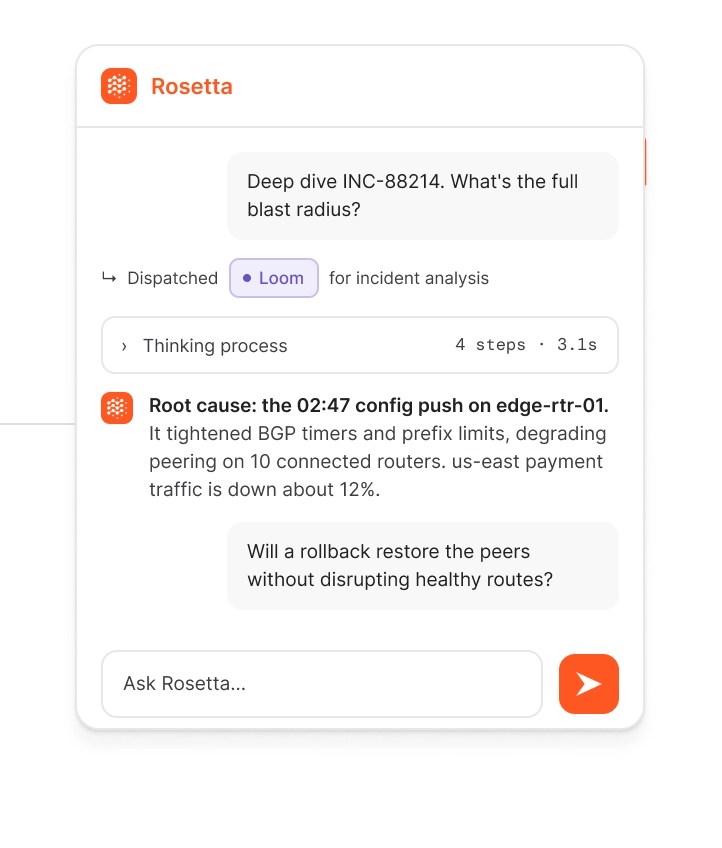Screen dimensions: 722x848
Task: Click the bold 'Root cause' headline
Action: [379, 406]
